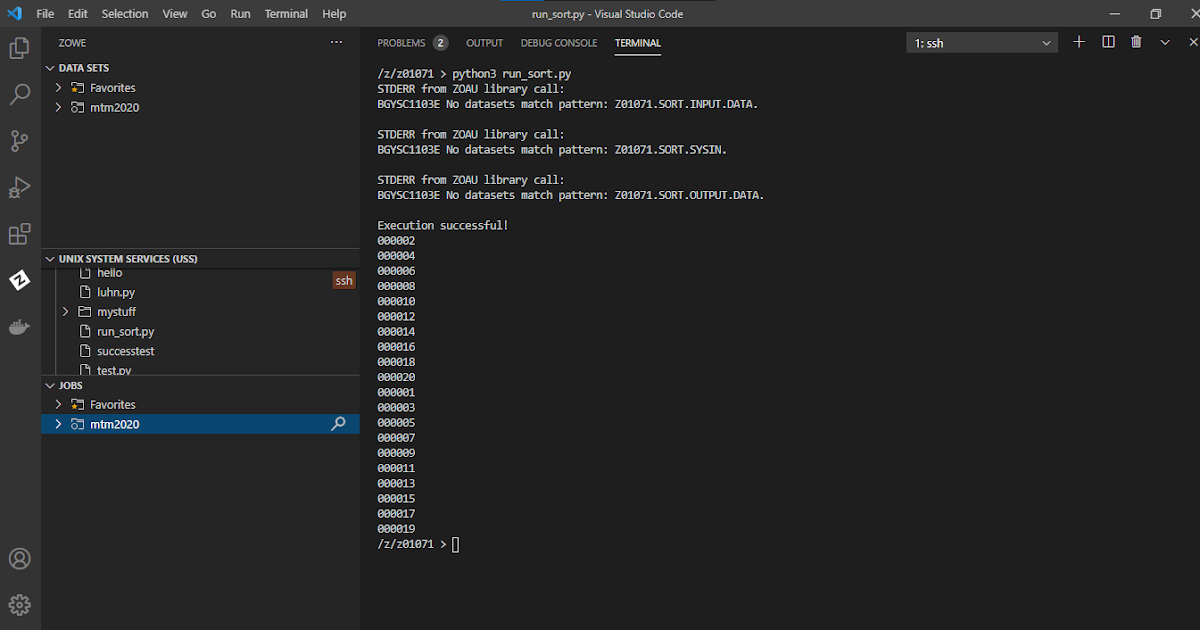The height and width of the screenshot is (630, 1200).
Task: Open the Extensions view icon
Action: coord(20,233)
